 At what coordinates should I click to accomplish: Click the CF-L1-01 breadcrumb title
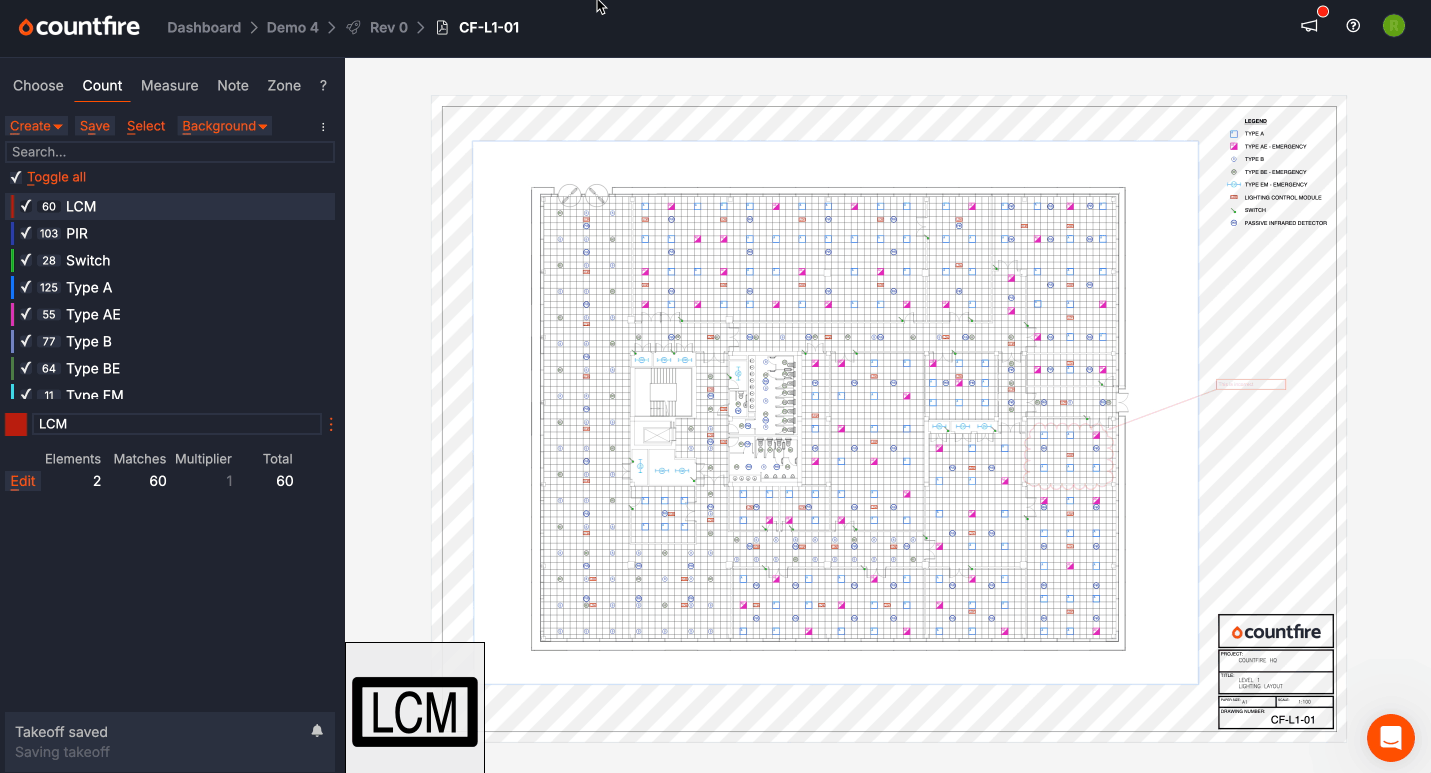[489, 27]
